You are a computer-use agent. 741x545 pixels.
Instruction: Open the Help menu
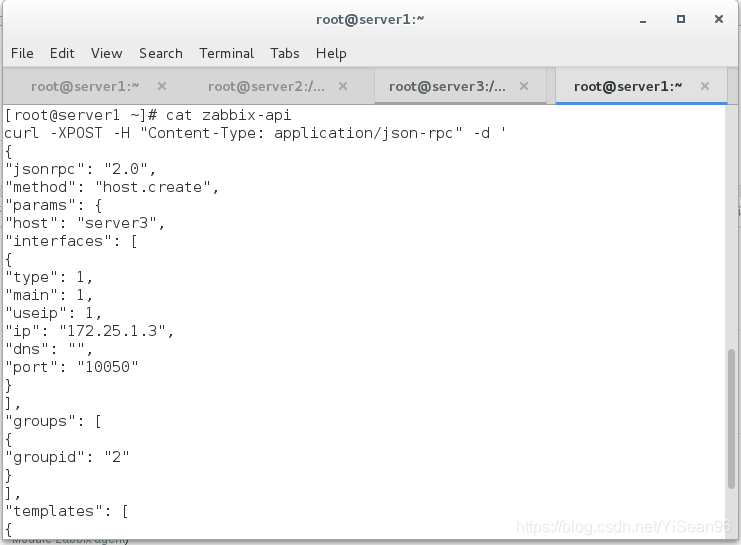click(331, 53)
